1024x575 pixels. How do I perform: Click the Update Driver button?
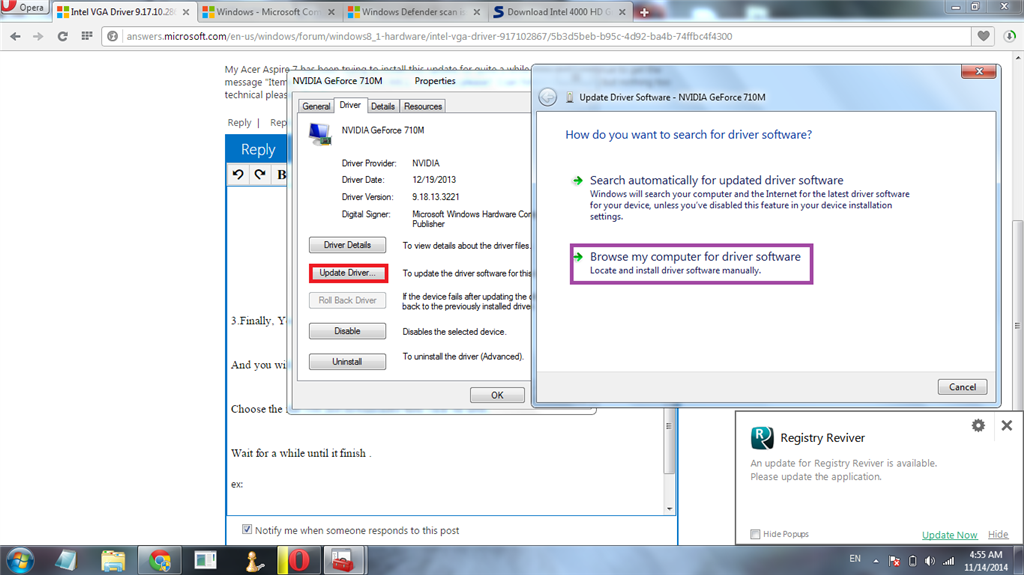pos(348,273)
